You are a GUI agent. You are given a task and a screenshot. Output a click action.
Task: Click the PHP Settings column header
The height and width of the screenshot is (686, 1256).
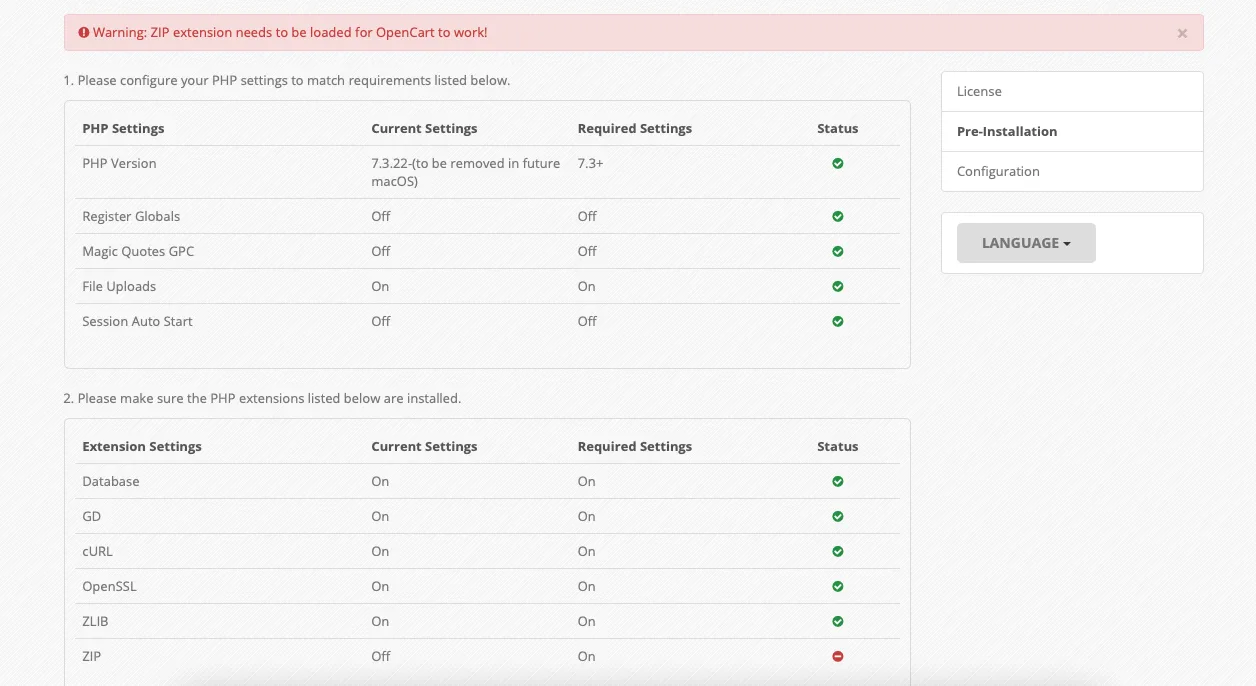tap(123, 128)
